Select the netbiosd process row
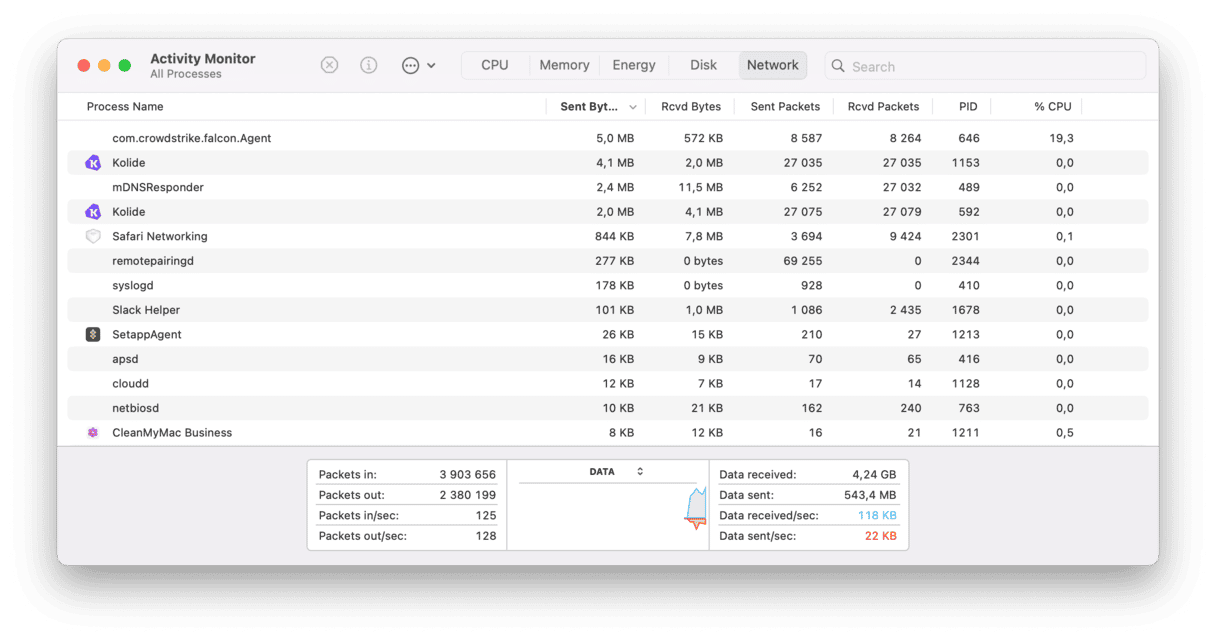 click(x=608, y=408)
